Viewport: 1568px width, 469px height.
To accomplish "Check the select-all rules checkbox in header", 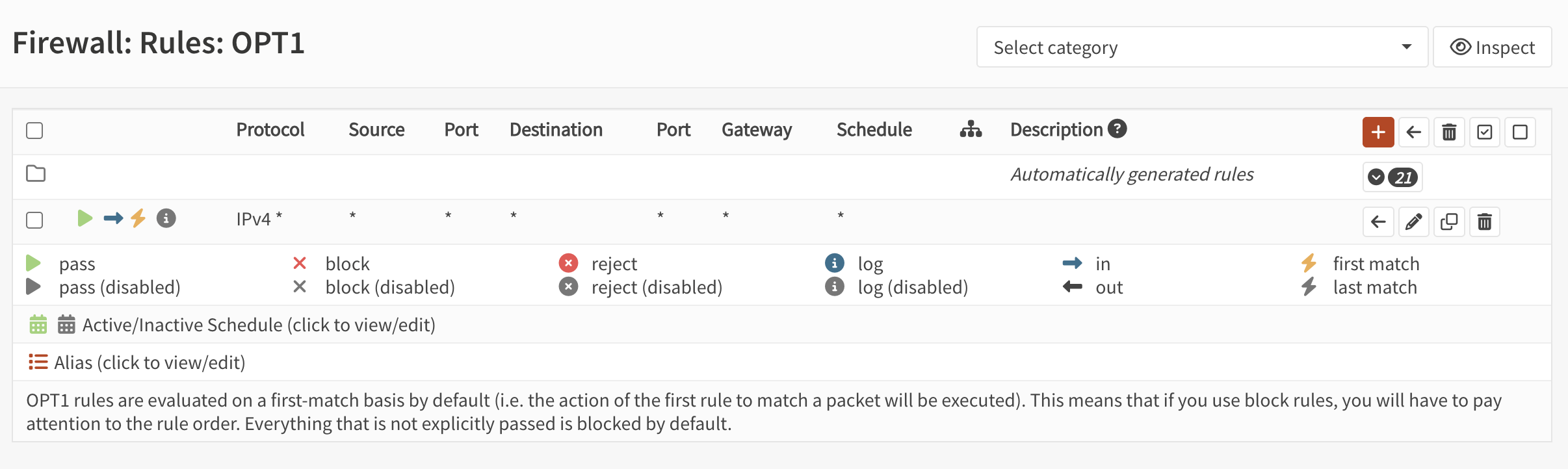I will point(34,131).
